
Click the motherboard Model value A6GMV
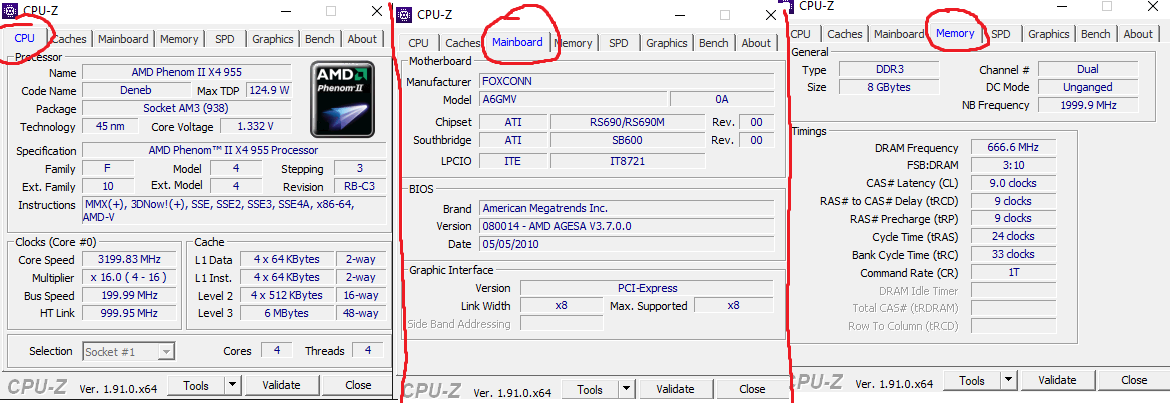coord(572,100)
